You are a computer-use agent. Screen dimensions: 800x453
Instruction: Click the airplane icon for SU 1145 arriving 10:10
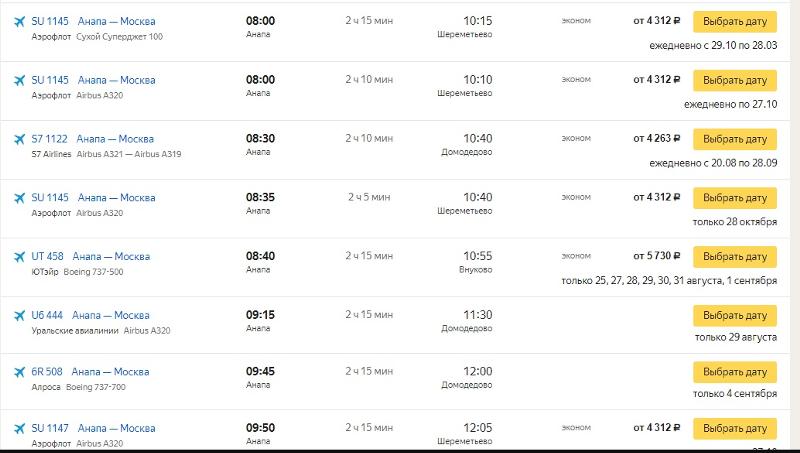coord(19,80)
